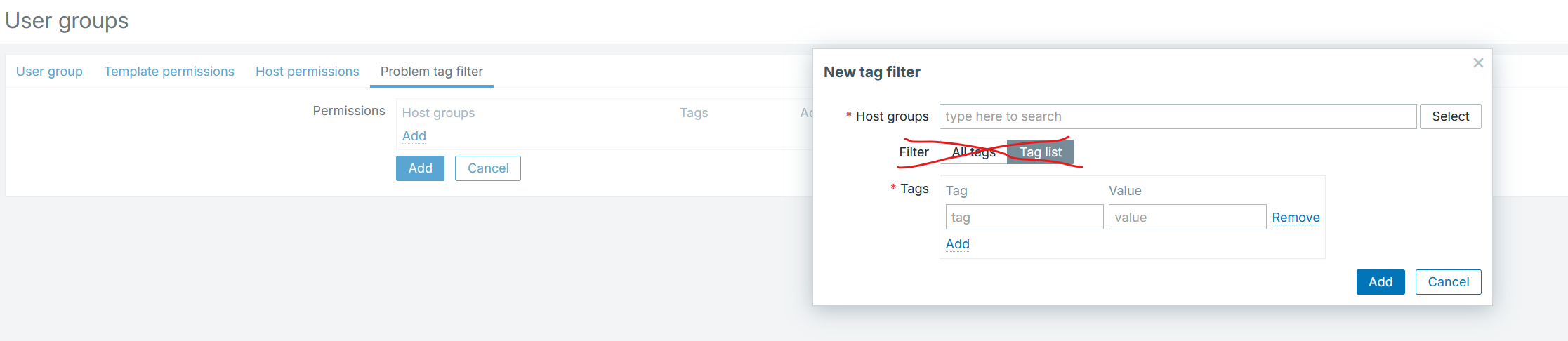Cancel the New tag filter dialog
Image resolution: width=1568 pixels, height=341 pixels.
pyautogui.click(x=1448, y=282)
